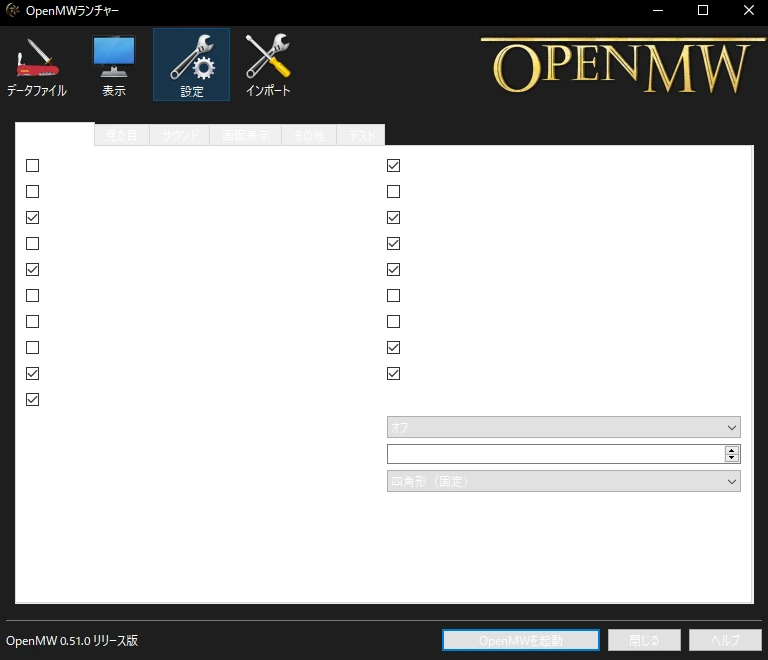Toggle the second checkbox in the left column
The height and width of the screenshot is (660, 768).
pyautogui.click(x=32, y=191)
